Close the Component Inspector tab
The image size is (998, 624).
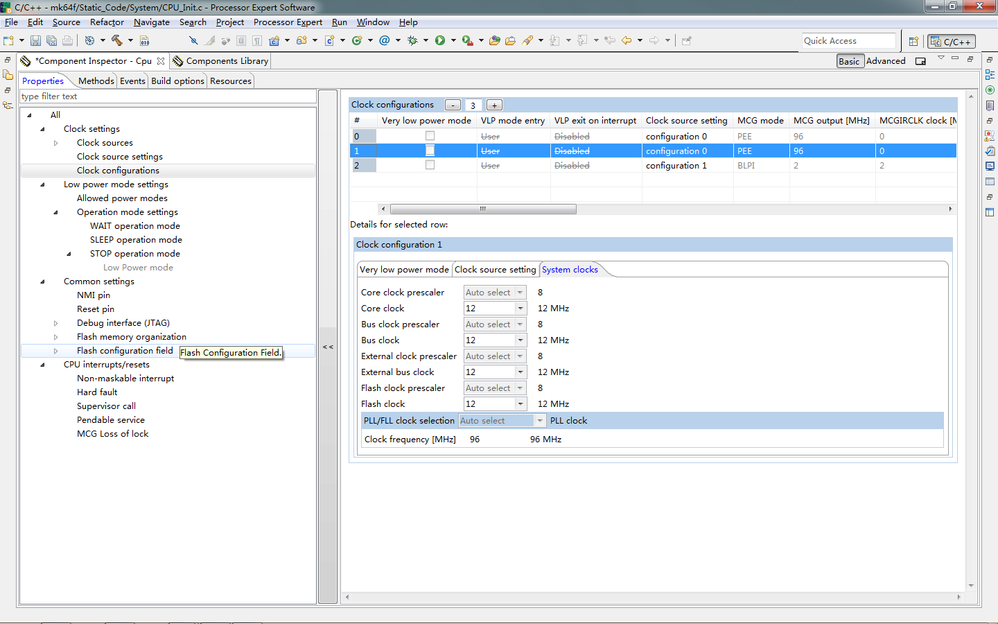point(161,61)
